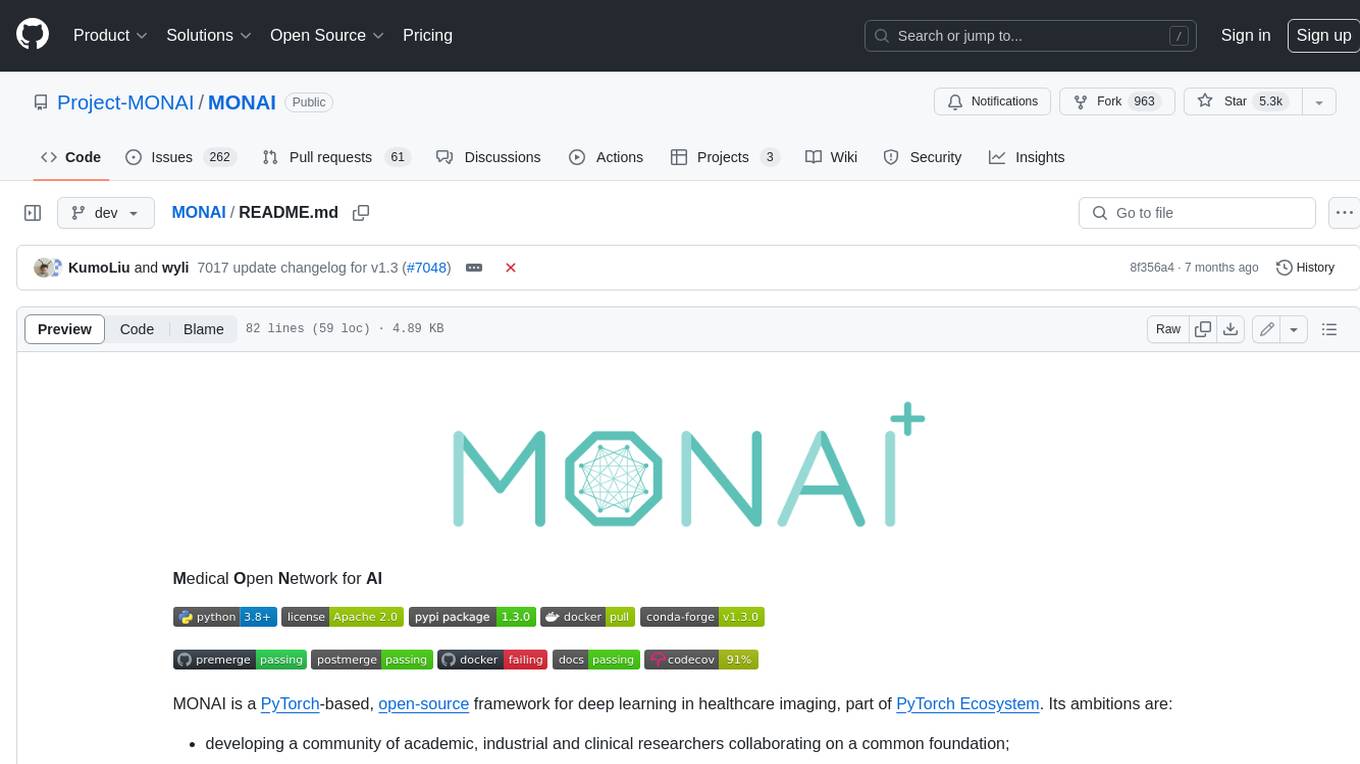Fork the repository
This screenshot has width=1360, height=764.
(1115, 102)
